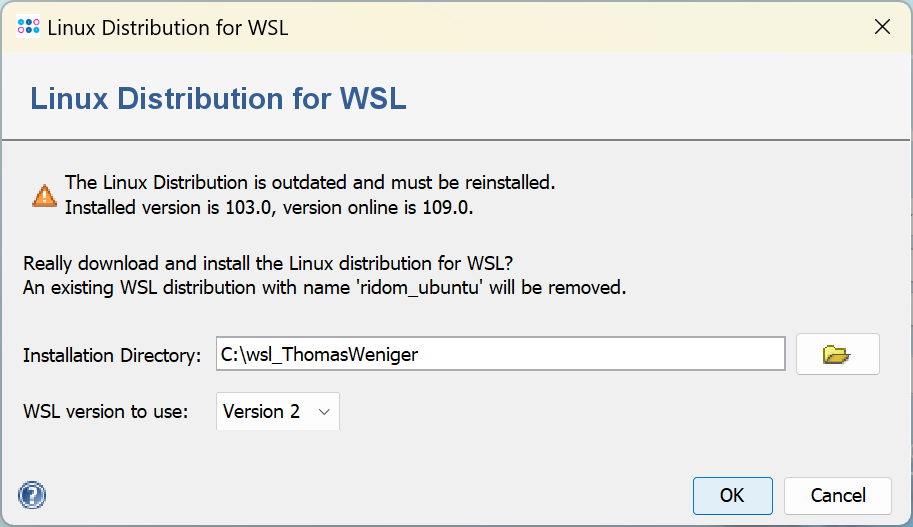Screen dimensions: 913x527
Task: Click the "Really download and install" question text
Action: point(269,264)
